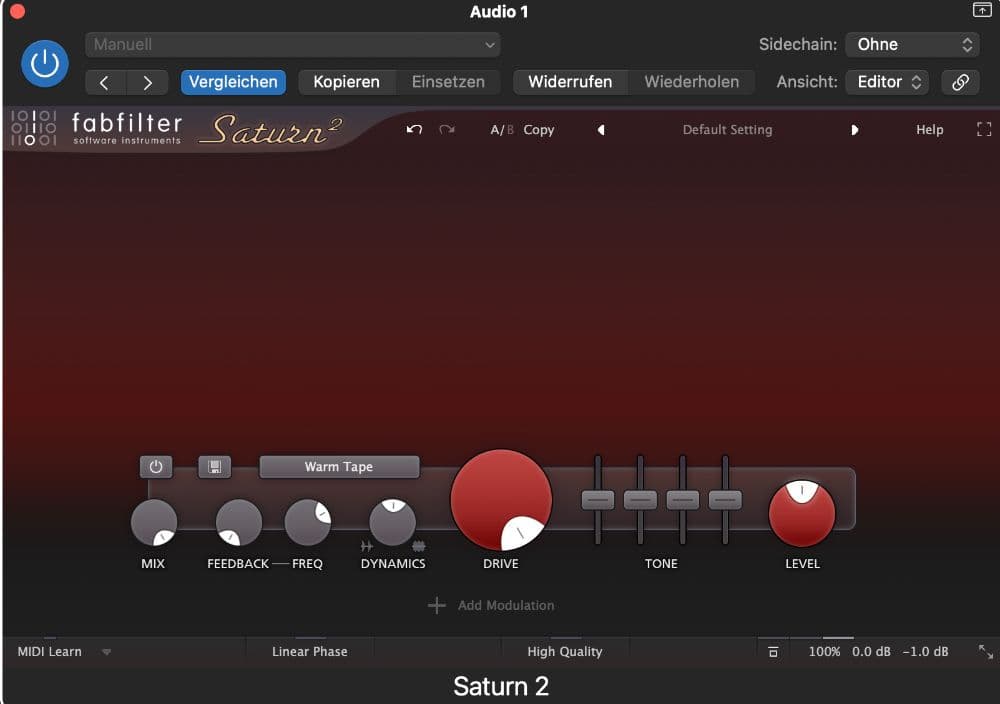Click Add Modulation plus button
Image resolution: width=1000 pixels, height=704 pixels.
click(x=436, y=605)
